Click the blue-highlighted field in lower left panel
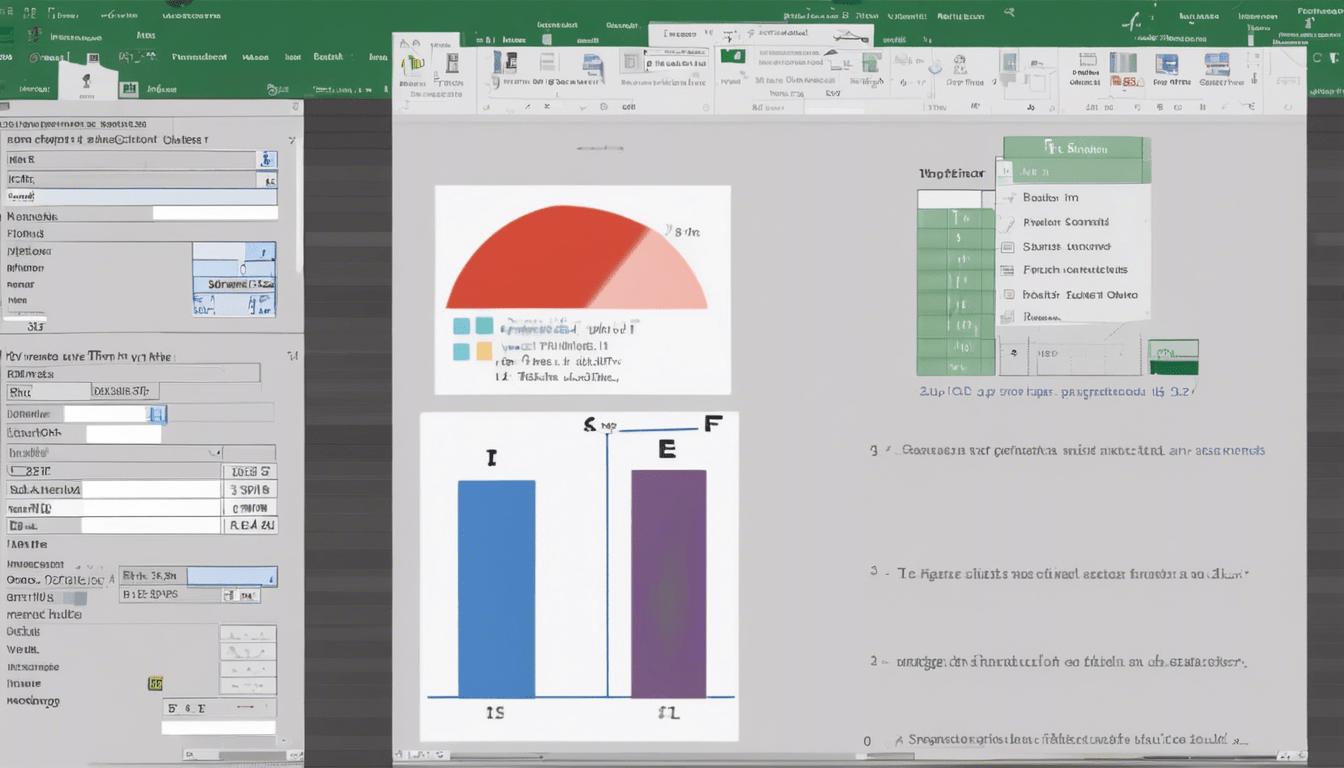The image size is (1344, 768). (x=231, y=576)
